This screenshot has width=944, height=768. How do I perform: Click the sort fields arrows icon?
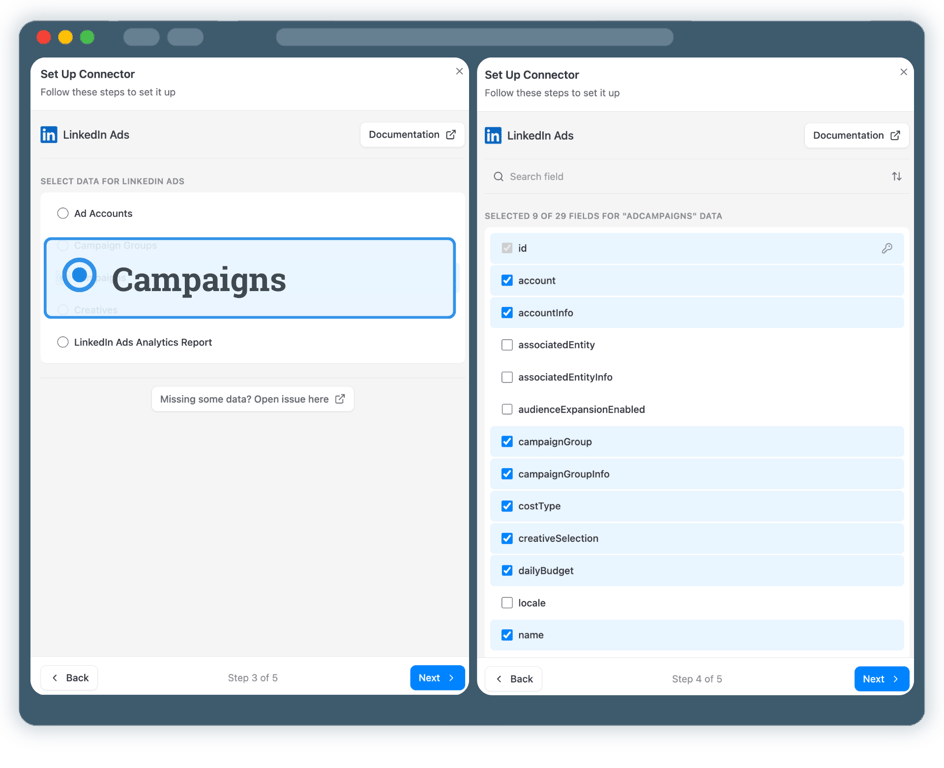[x=896, y=176]
